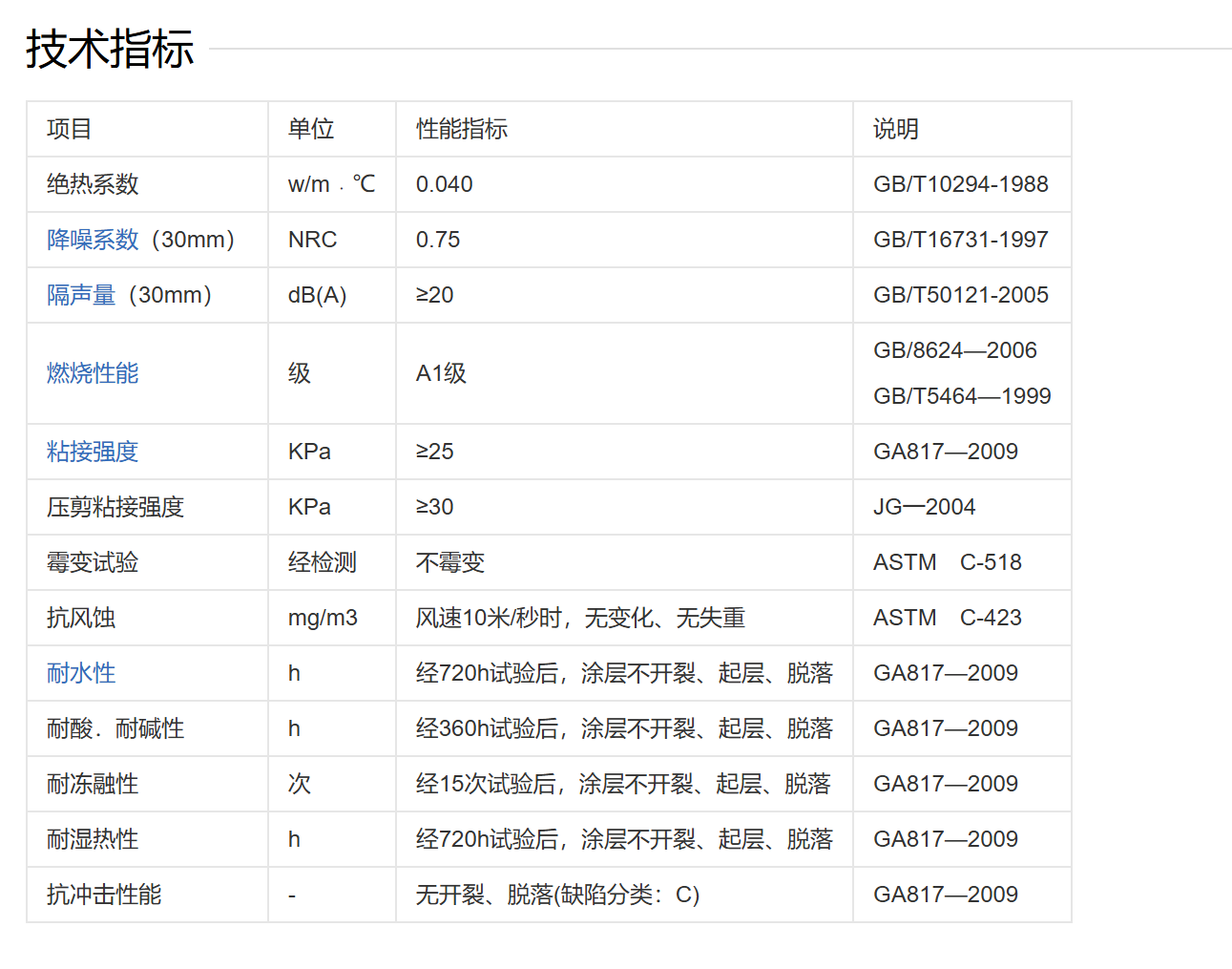Image resolution: width=1232 pixels, height=969 pixels.
Task: Click the GB/T5464—1999 standard text
Action: (x=962, y=396)
